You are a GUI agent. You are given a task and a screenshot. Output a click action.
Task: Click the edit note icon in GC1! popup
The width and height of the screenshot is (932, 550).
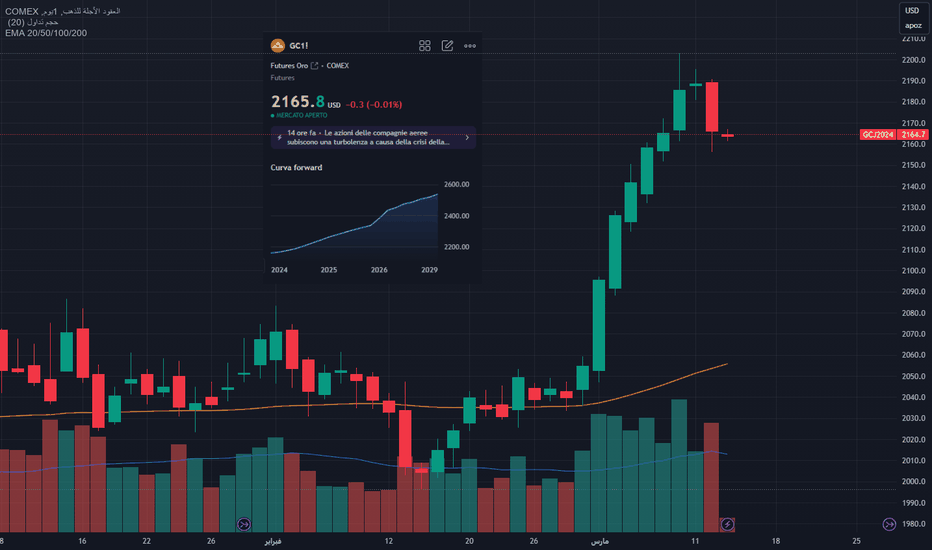(448, 46)
